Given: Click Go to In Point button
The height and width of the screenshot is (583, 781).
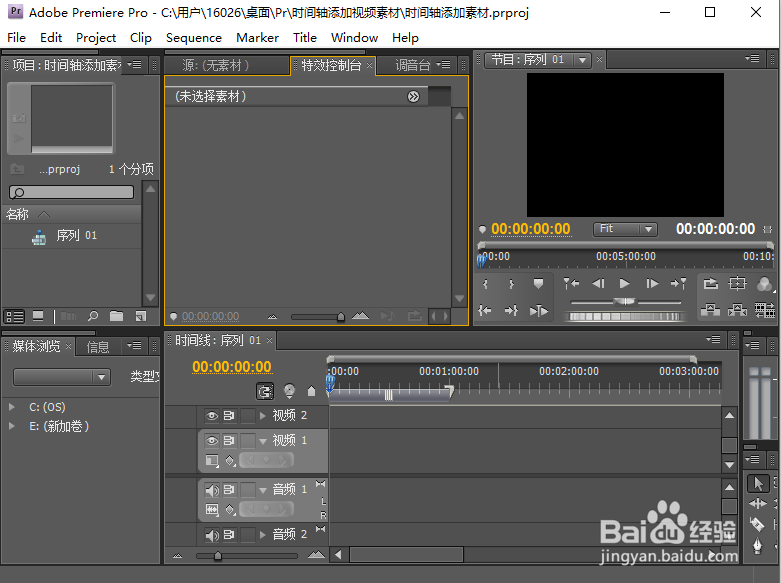Looking at the screenshot, I should [485, 310].
